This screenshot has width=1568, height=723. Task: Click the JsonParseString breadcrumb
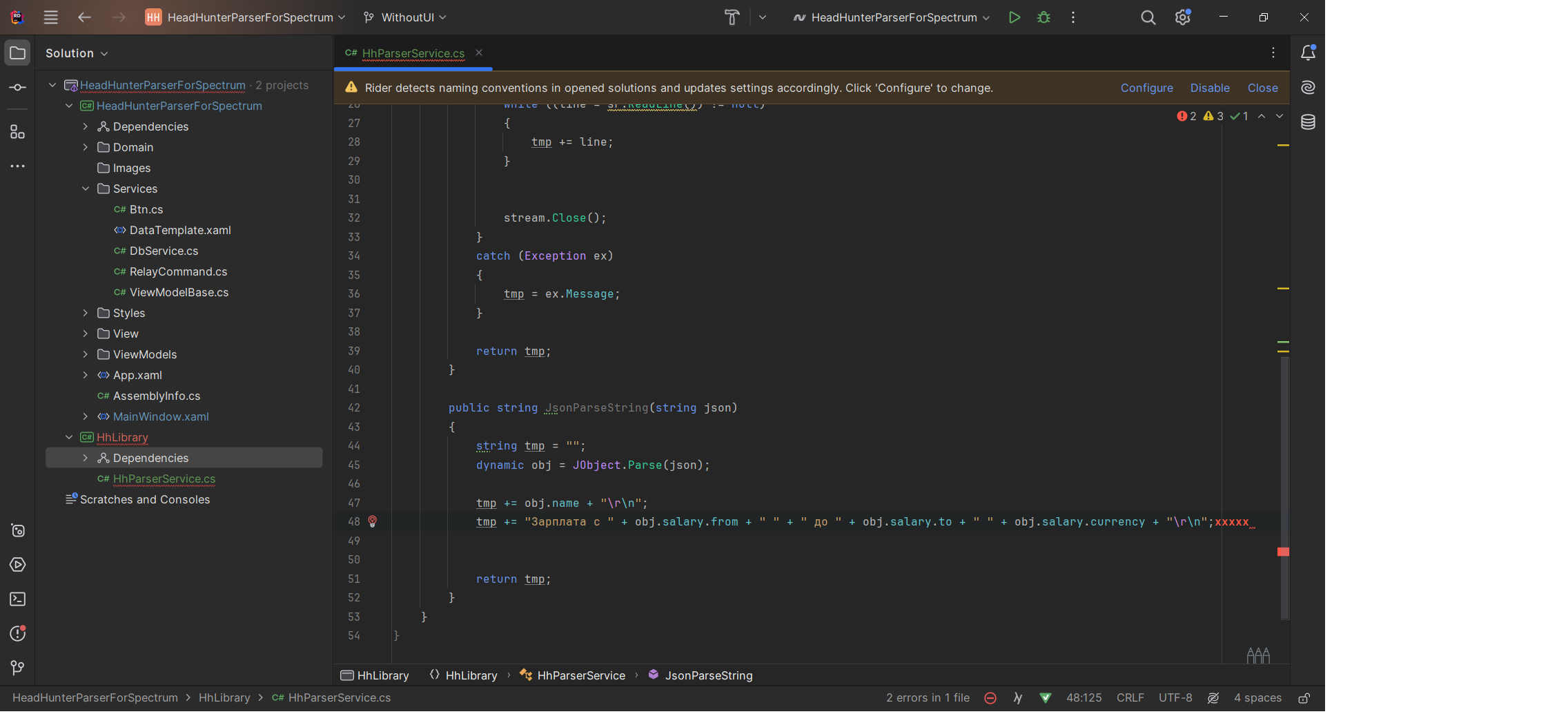point(700,675)
